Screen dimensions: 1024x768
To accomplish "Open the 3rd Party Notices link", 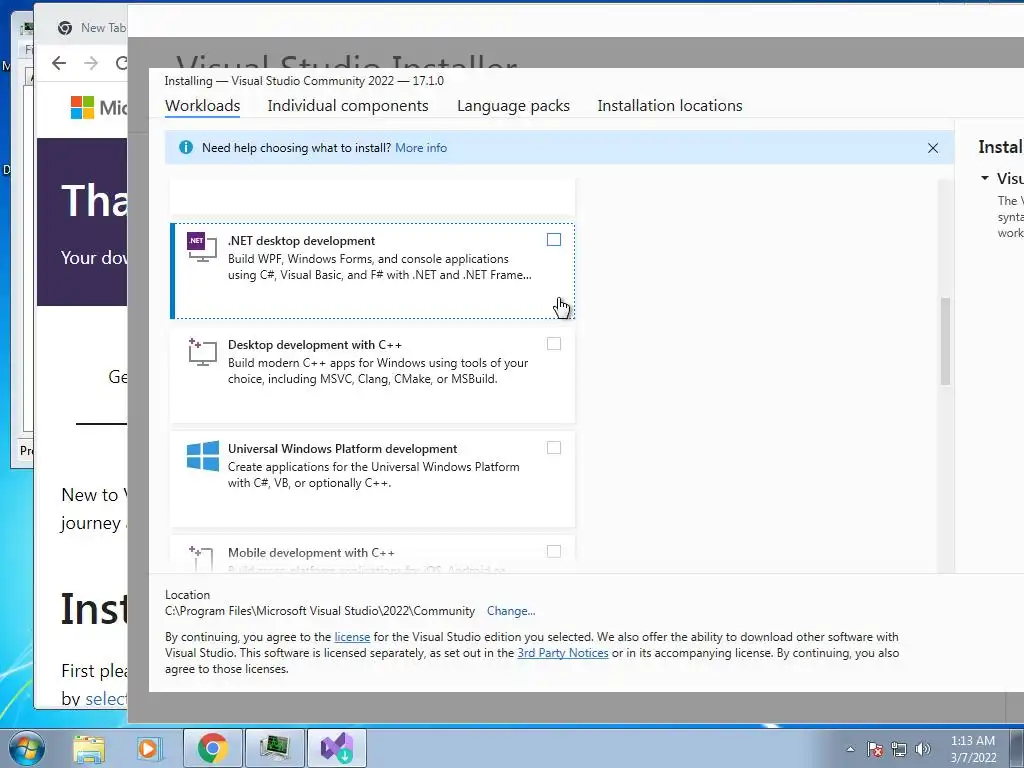I will pos(563,653).
